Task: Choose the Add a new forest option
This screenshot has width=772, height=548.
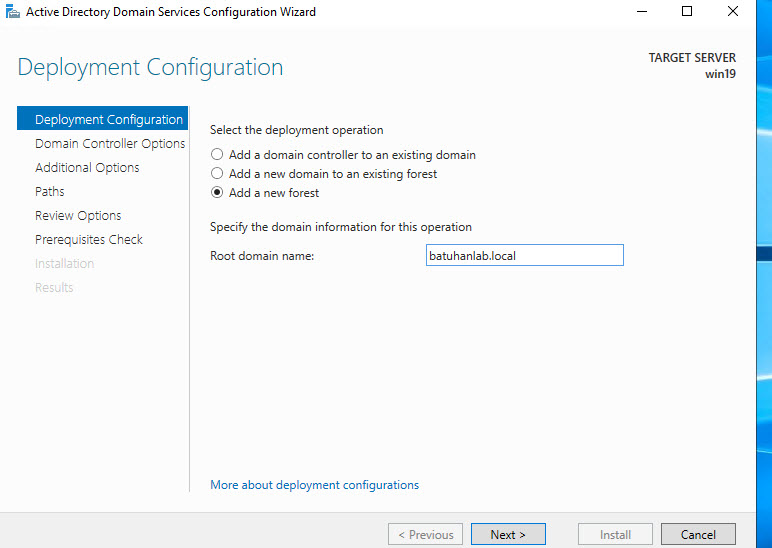Action: coord(217,193)
